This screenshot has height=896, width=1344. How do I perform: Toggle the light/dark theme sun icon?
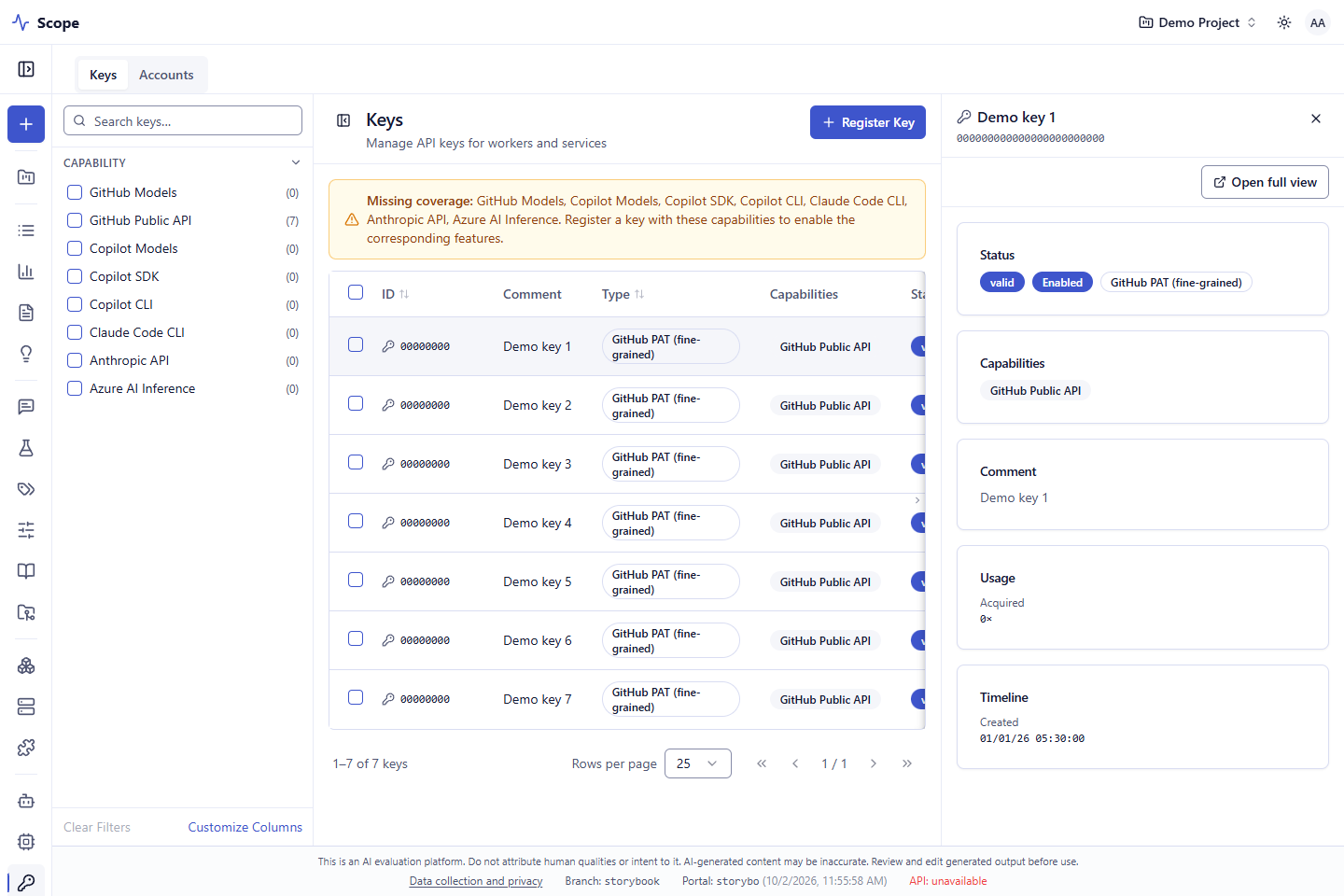click(x=1284, y=22)
